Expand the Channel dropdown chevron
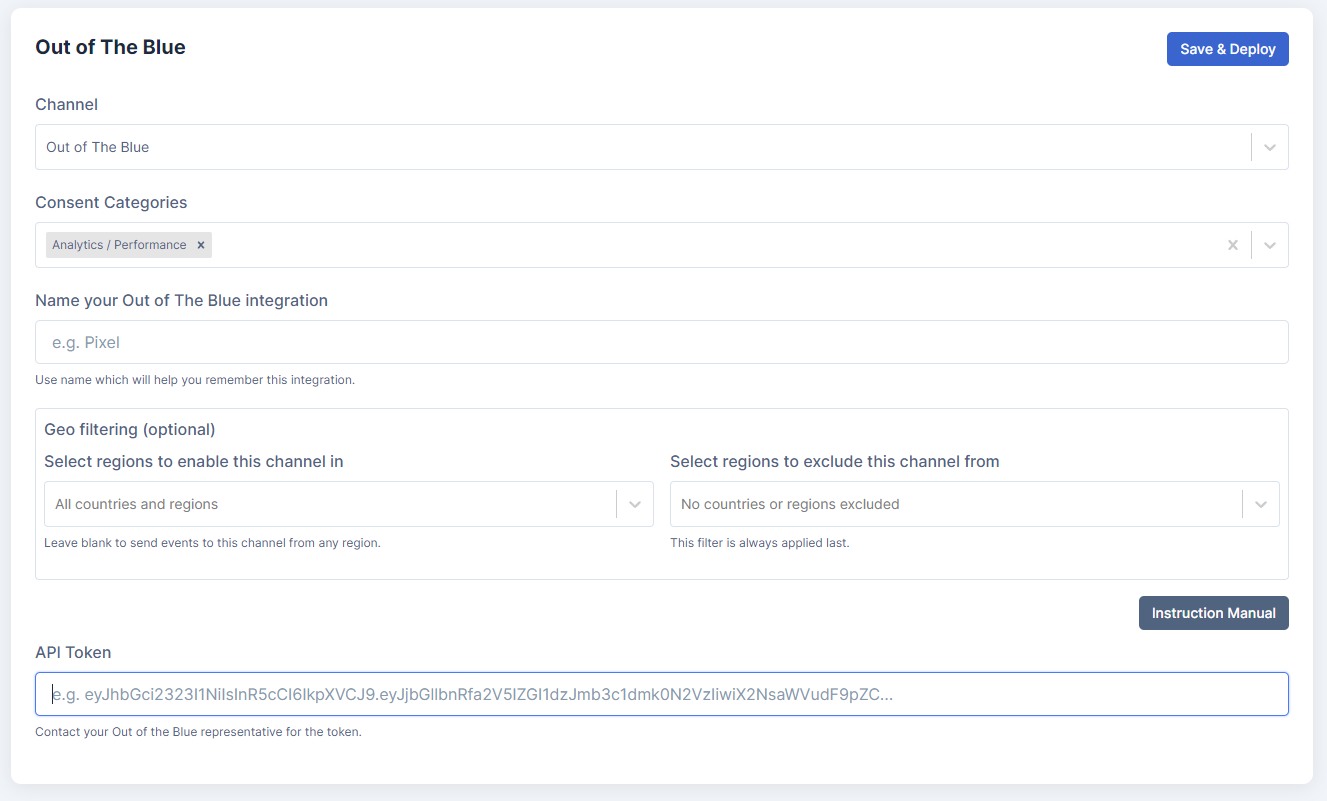This screenshot has width=1327, height=801. 1269,147
